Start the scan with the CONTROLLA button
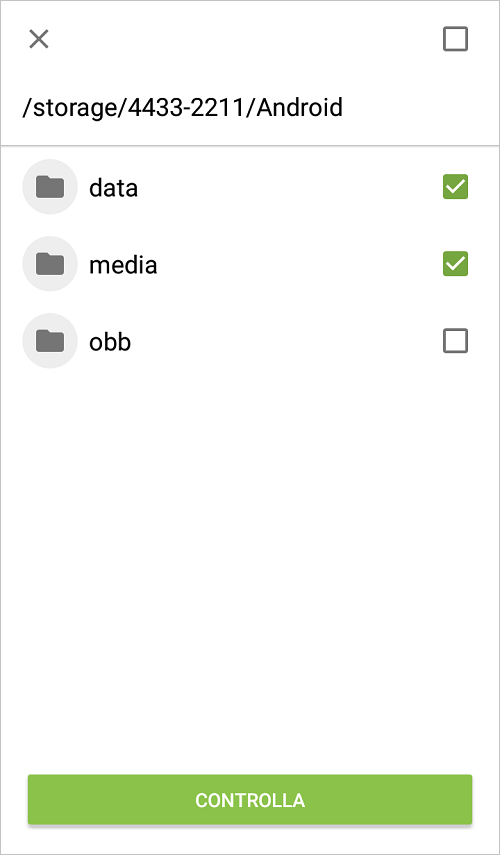Viewport: 500px width, 855px height. (250, 800)
